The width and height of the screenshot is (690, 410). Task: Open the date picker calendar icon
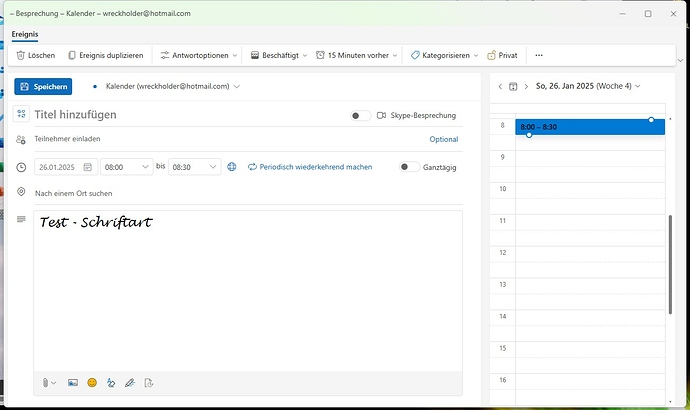(88, 167)
